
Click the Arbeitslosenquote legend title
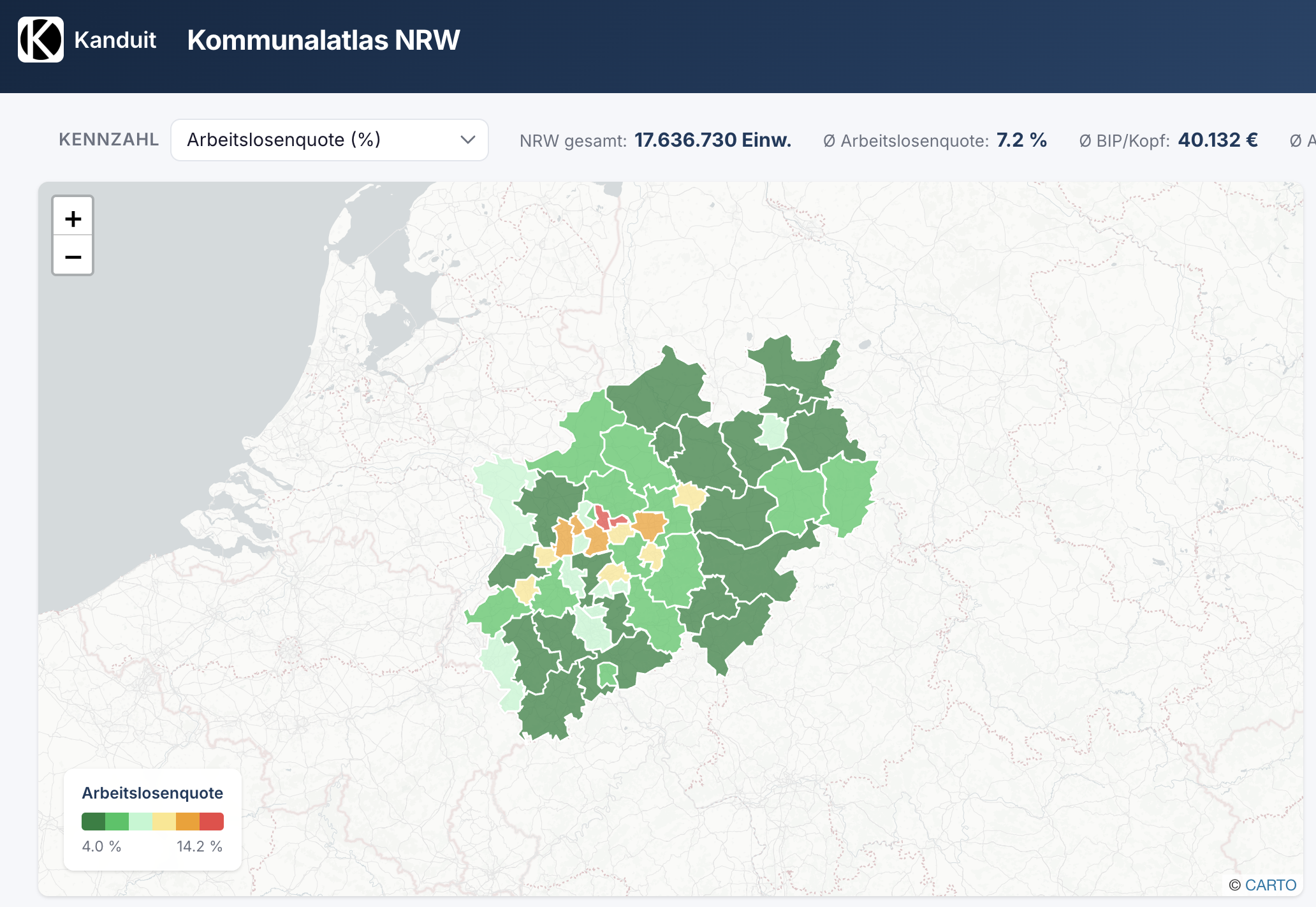(152, 793)
